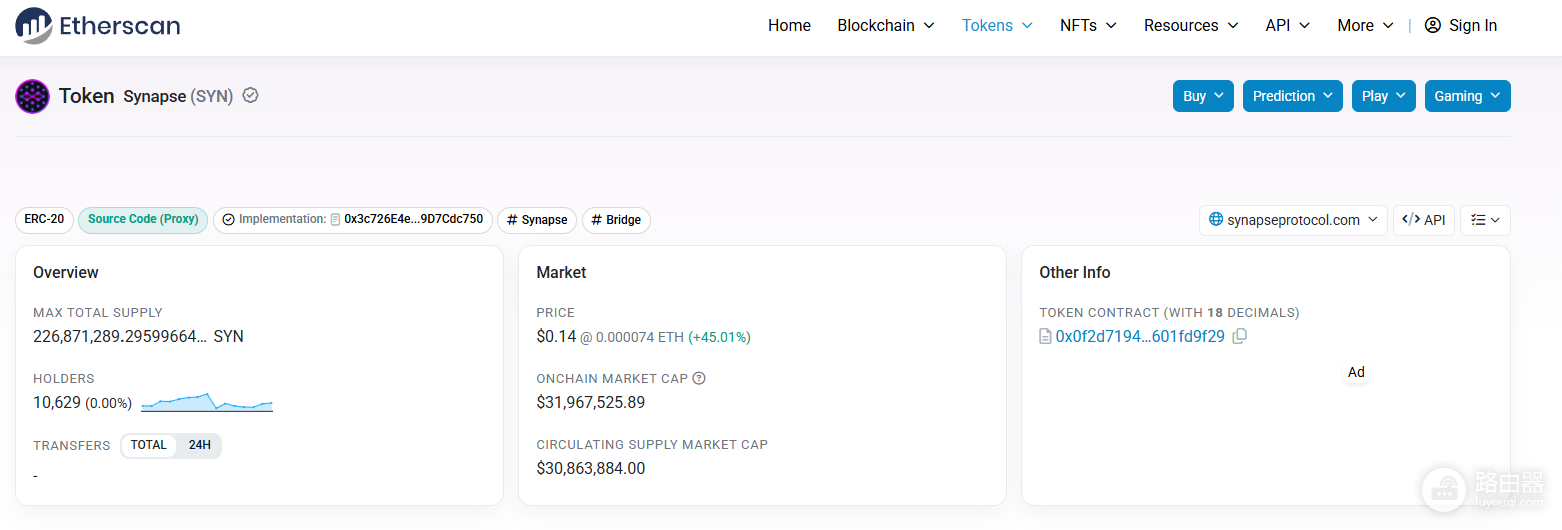Viewport: 1562px width, 530px height.
Task: Click the implementation file icon
Action: 335,220
